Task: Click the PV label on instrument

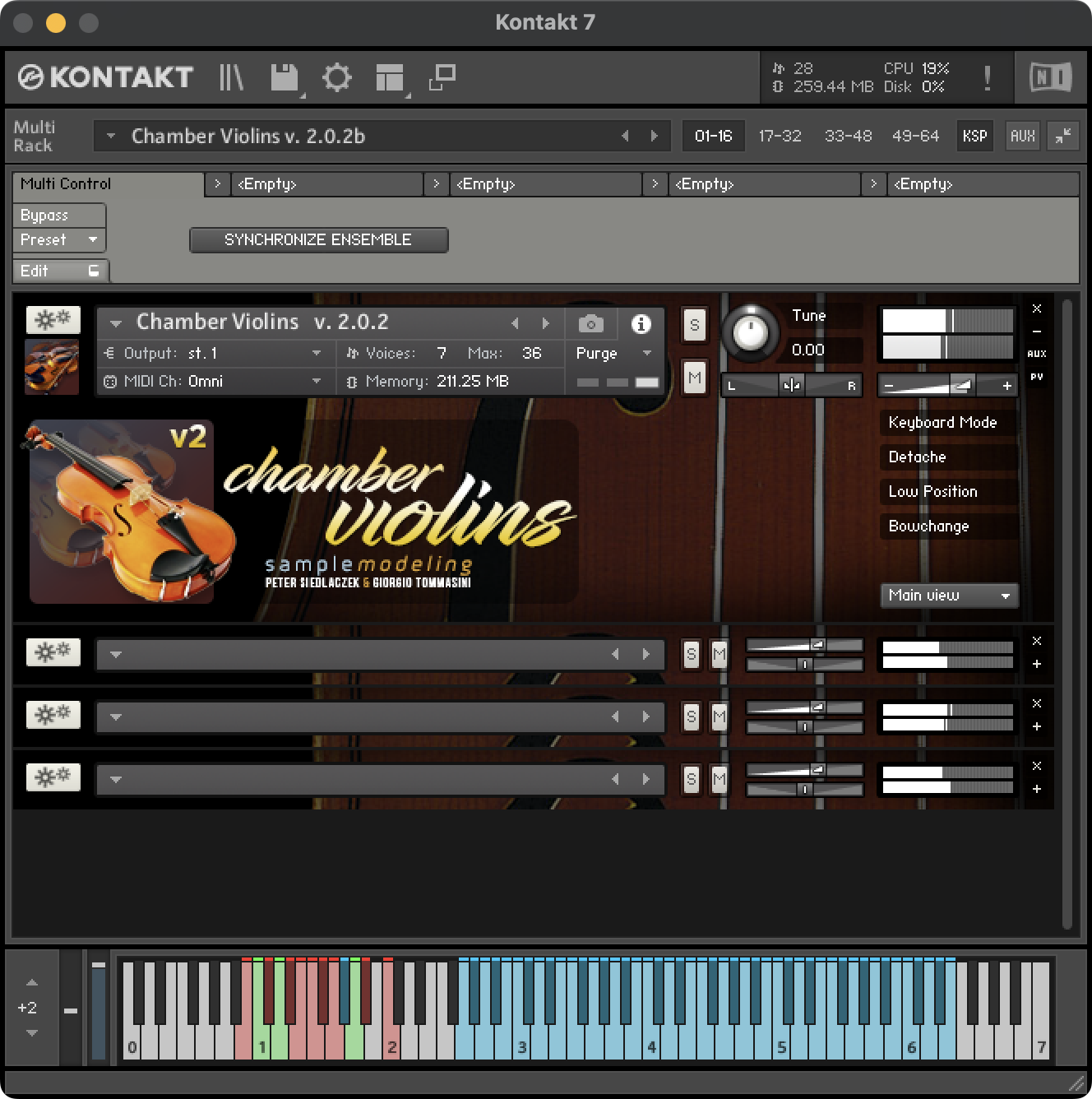Action: click(x=1037, y=377)
